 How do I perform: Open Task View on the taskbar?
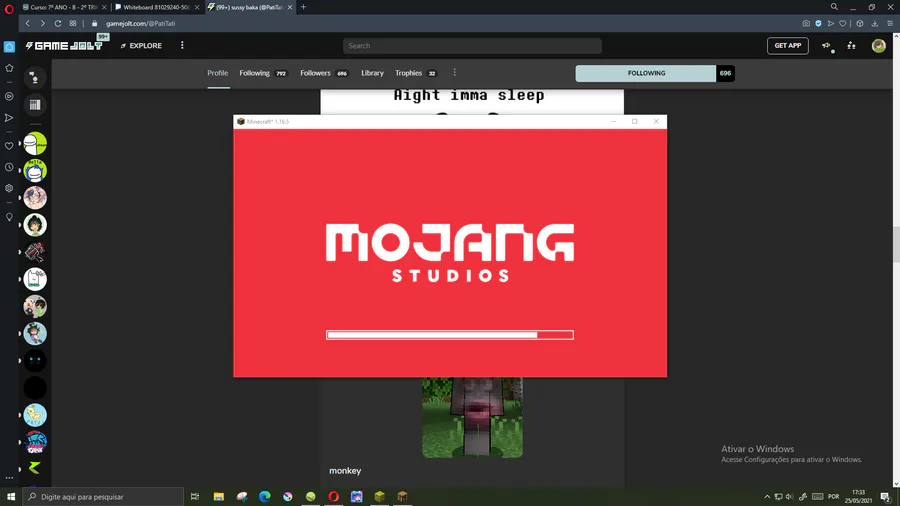coord(195,497)
